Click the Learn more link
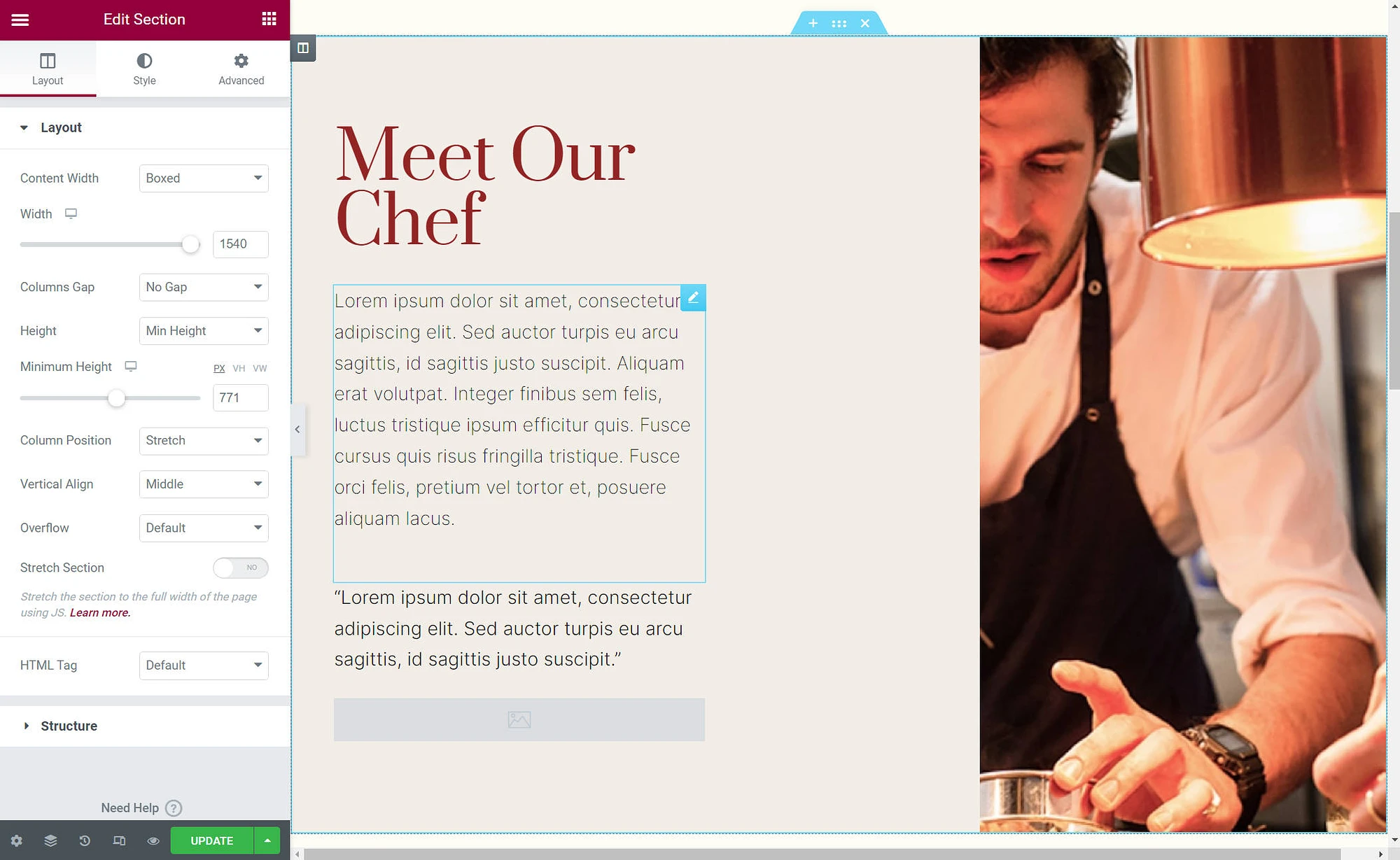 99,611
